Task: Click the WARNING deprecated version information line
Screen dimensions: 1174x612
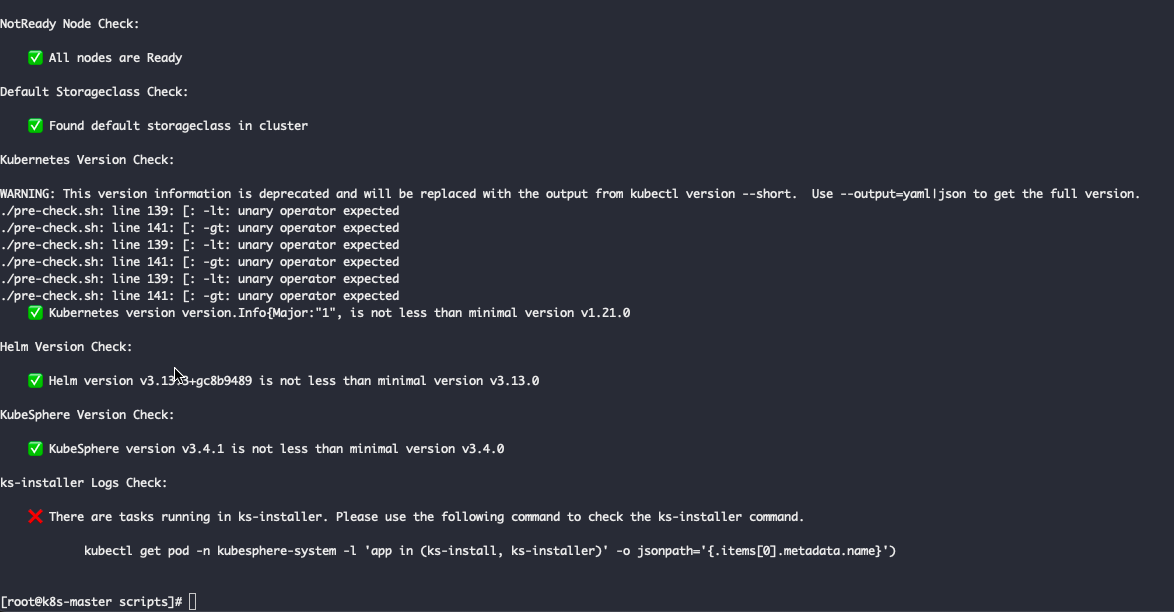Action: click(x=570, y=194)
